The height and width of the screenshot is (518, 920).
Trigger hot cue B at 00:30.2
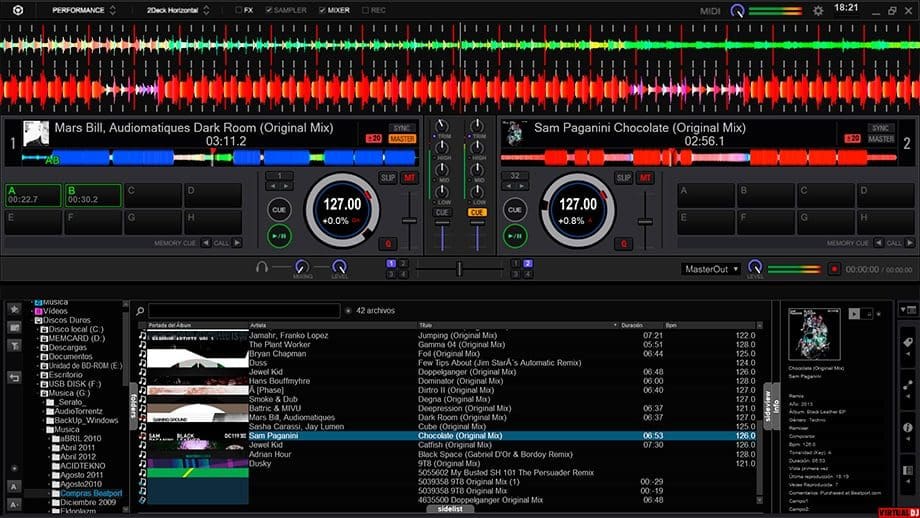[x=93, y=195]
